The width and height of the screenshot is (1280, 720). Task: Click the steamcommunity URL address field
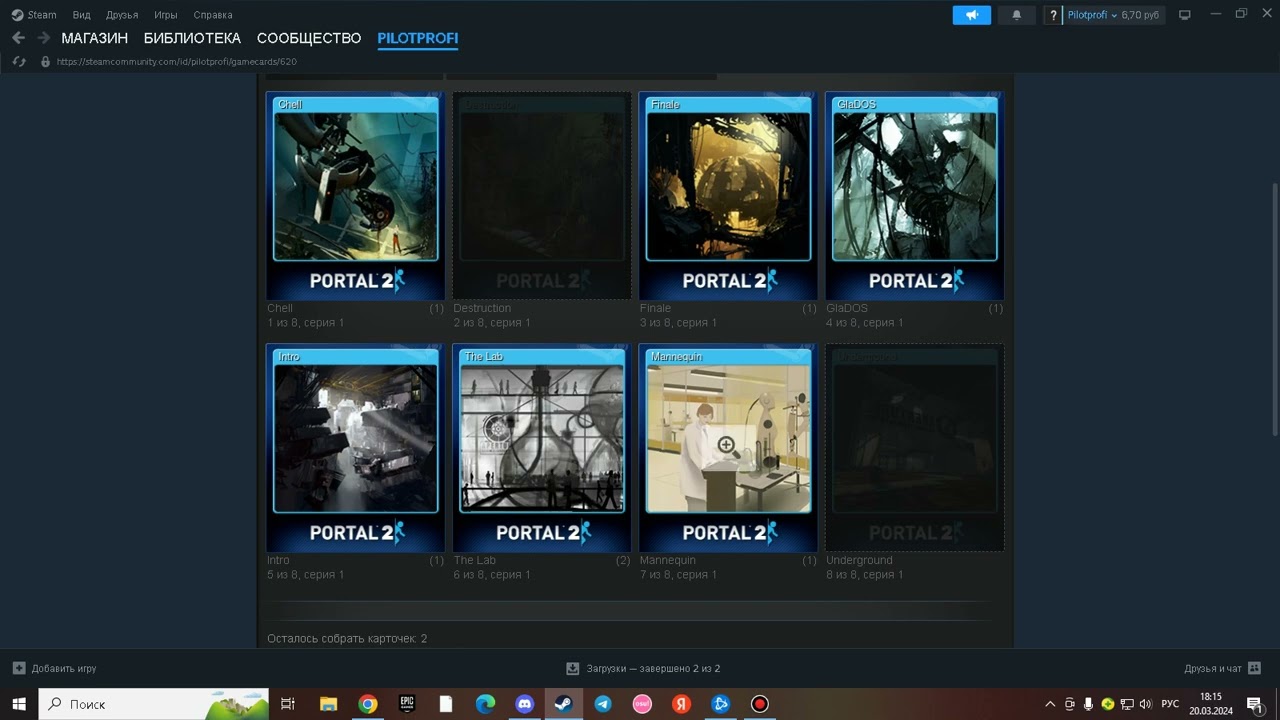177,61
